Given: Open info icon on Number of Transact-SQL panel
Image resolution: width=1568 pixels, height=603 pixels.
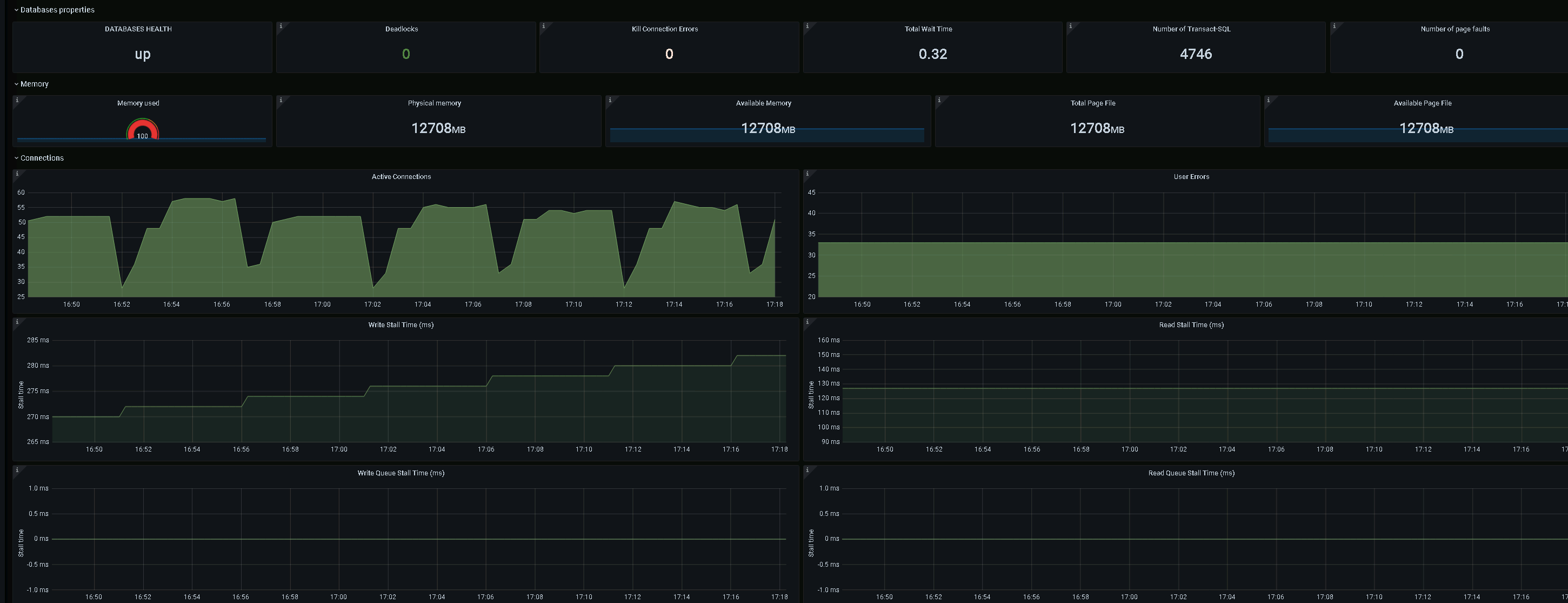Looking at the screenshot, I should (x=1071, y=26).
